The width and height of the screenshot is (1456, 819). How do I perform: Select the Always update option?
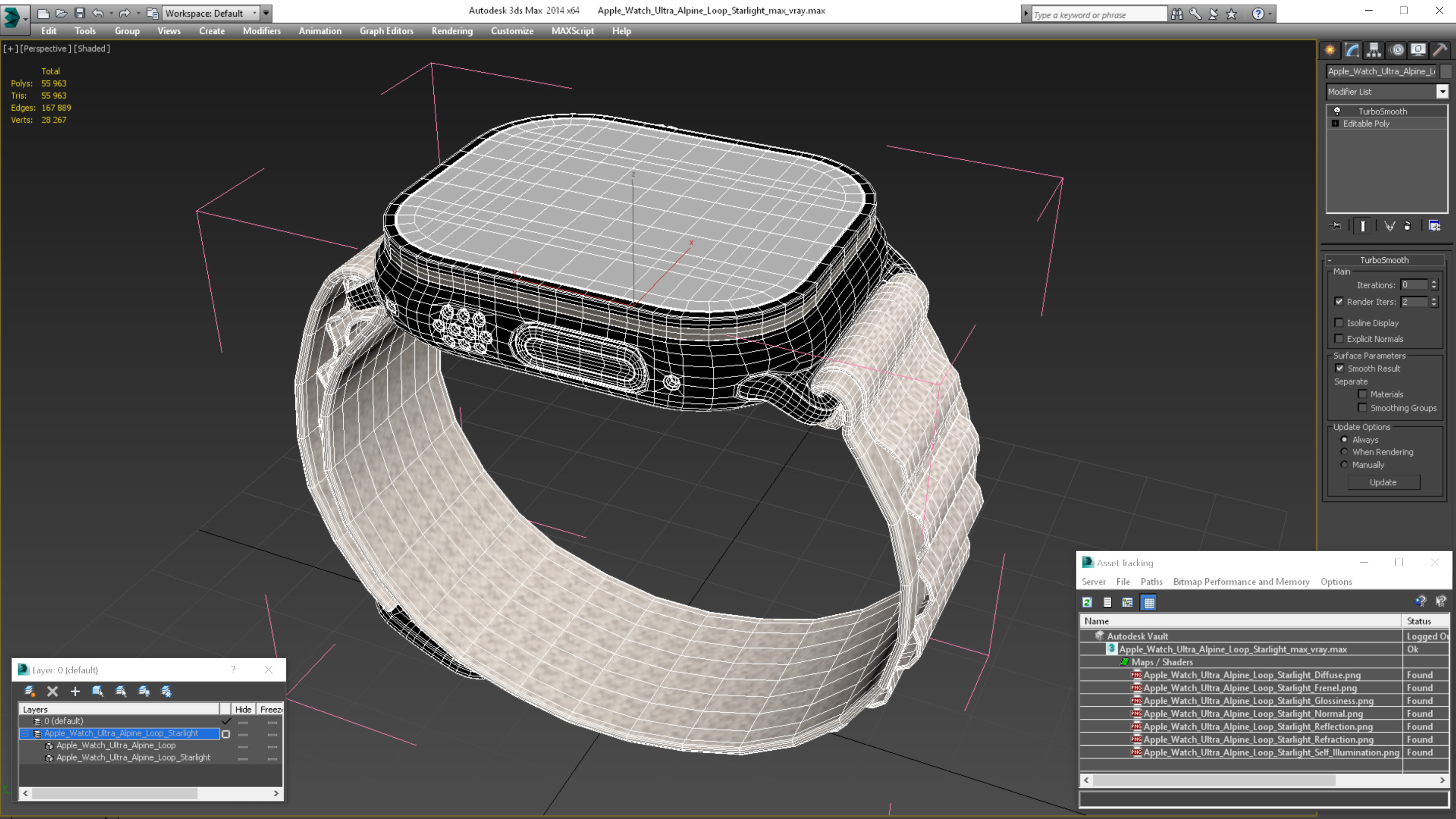pos(1344,439)
